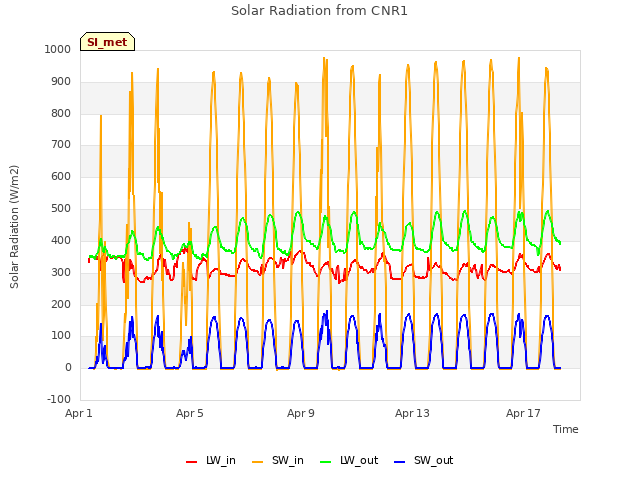Click the 900 y-axis tick label
This screenshot has height=480, width=640.
pos(61,82)
